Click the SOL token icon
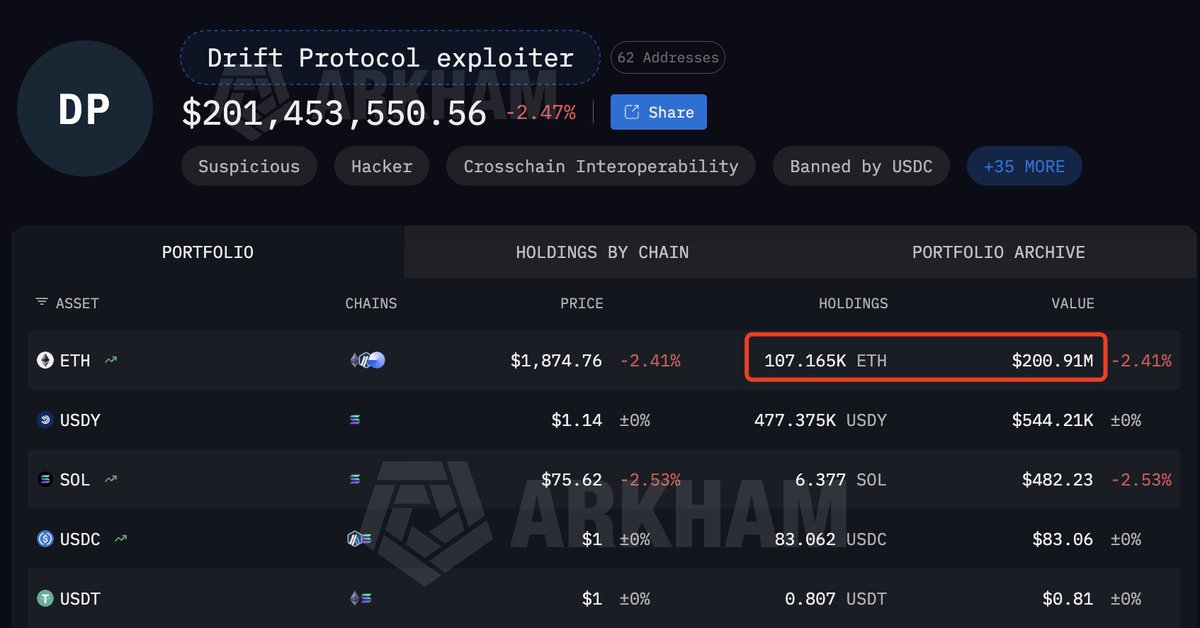Screen dimensions: 1200x628 point(45,480)
